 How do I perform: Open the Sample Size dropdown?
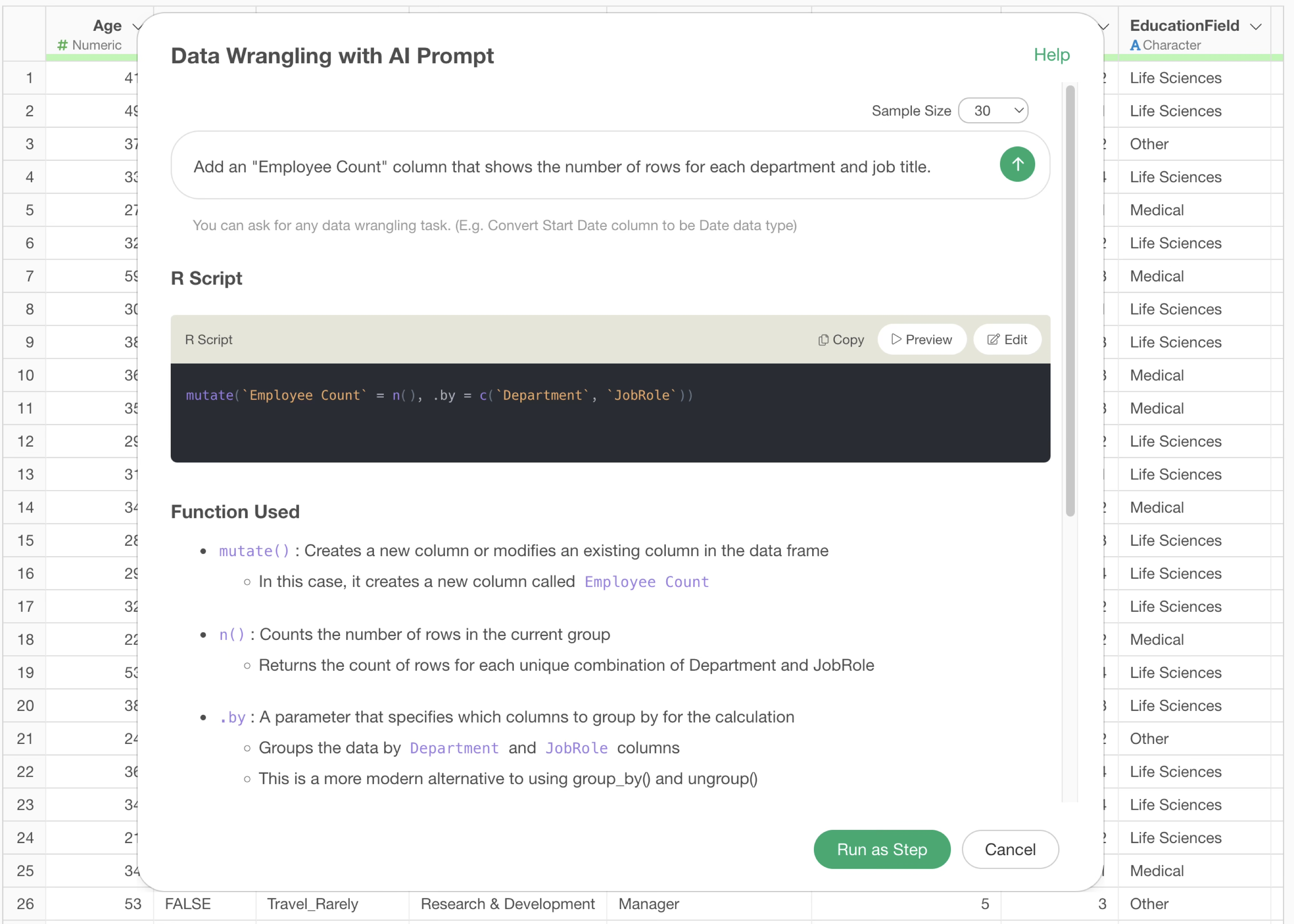993,111
